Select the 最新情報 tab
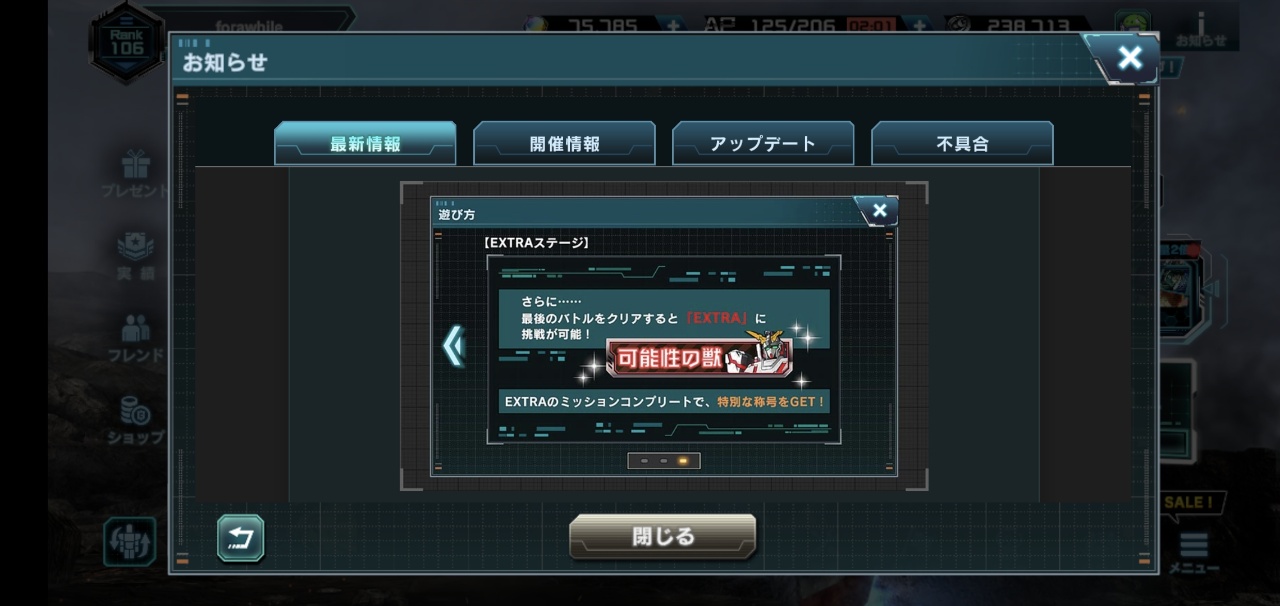Screen dimensions: 1280x606 click(365, 143)
